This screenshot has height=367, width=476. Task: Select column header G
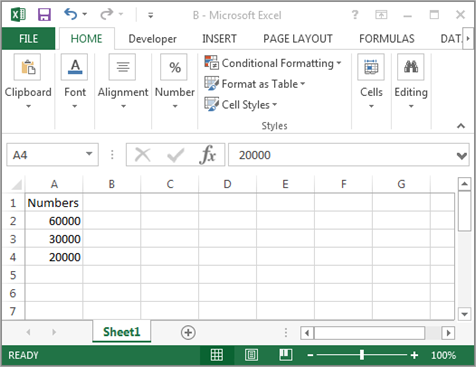[401, 184]
